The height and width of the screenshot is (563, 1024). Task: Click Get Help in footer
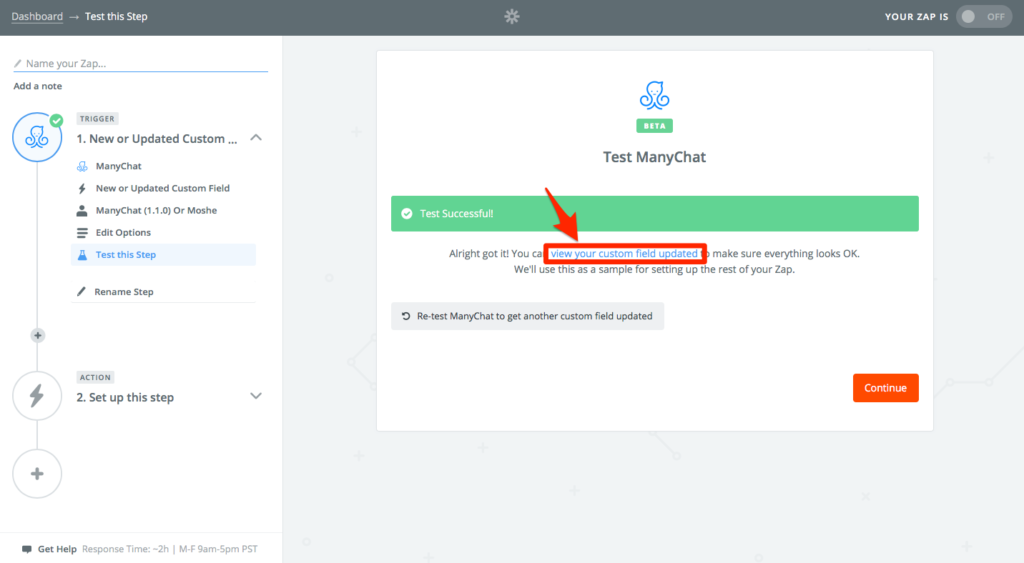tap(57, 549)
